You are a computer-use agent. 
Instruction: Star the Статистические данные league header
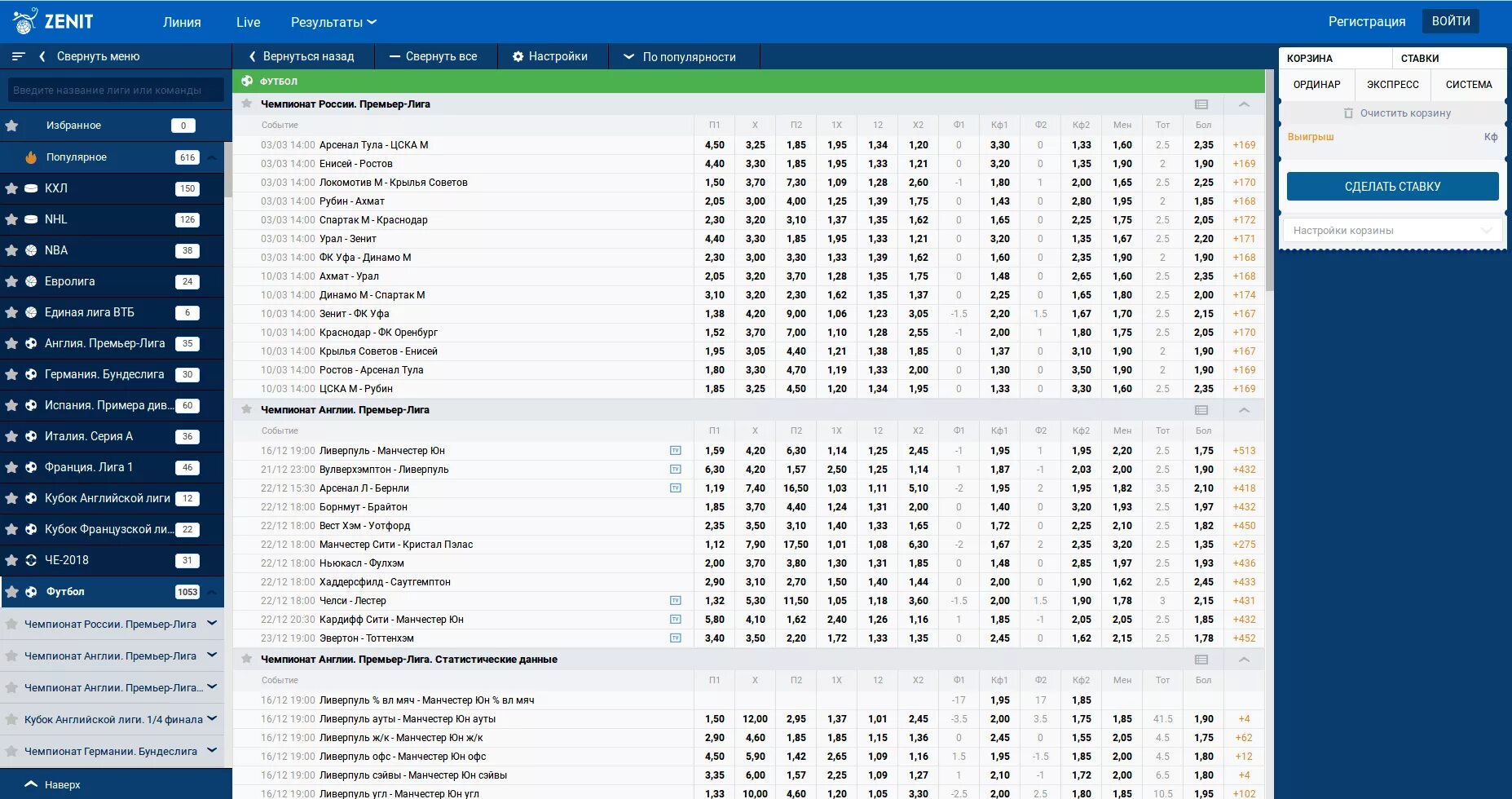pos(246,659)
